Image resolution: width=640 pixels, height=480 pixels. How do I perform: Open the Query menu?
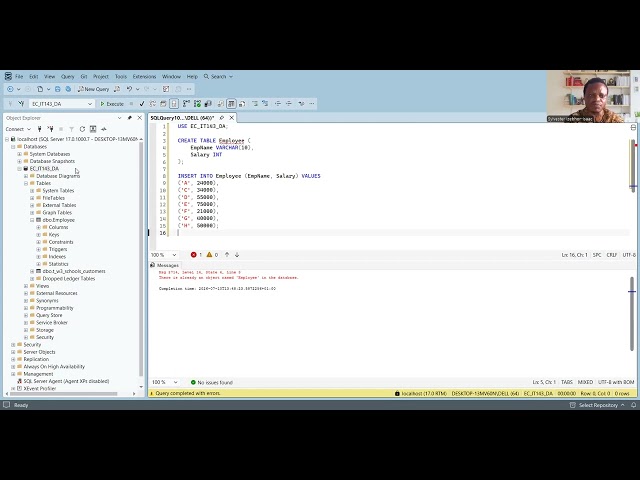pyautogui.click(x=68, y=76)
